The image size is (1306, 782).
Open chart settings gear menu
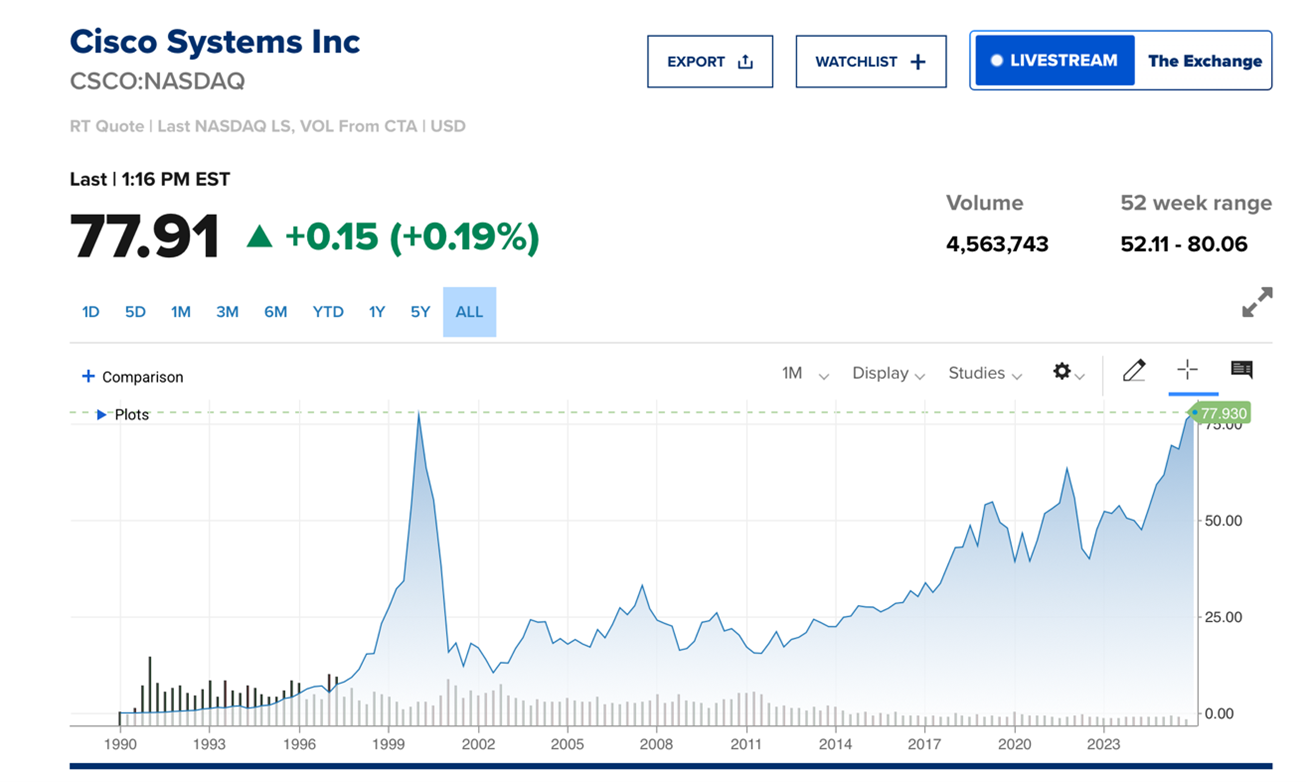[x=1068, y=372]
